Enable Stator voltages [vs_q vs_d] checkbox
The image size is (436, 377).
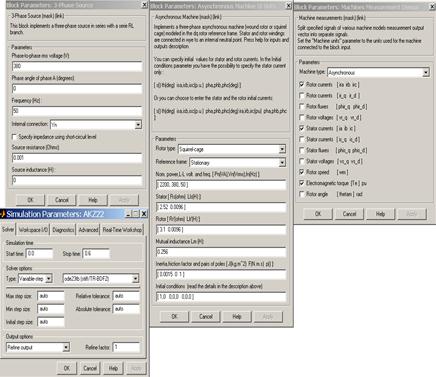pos(302,161)
